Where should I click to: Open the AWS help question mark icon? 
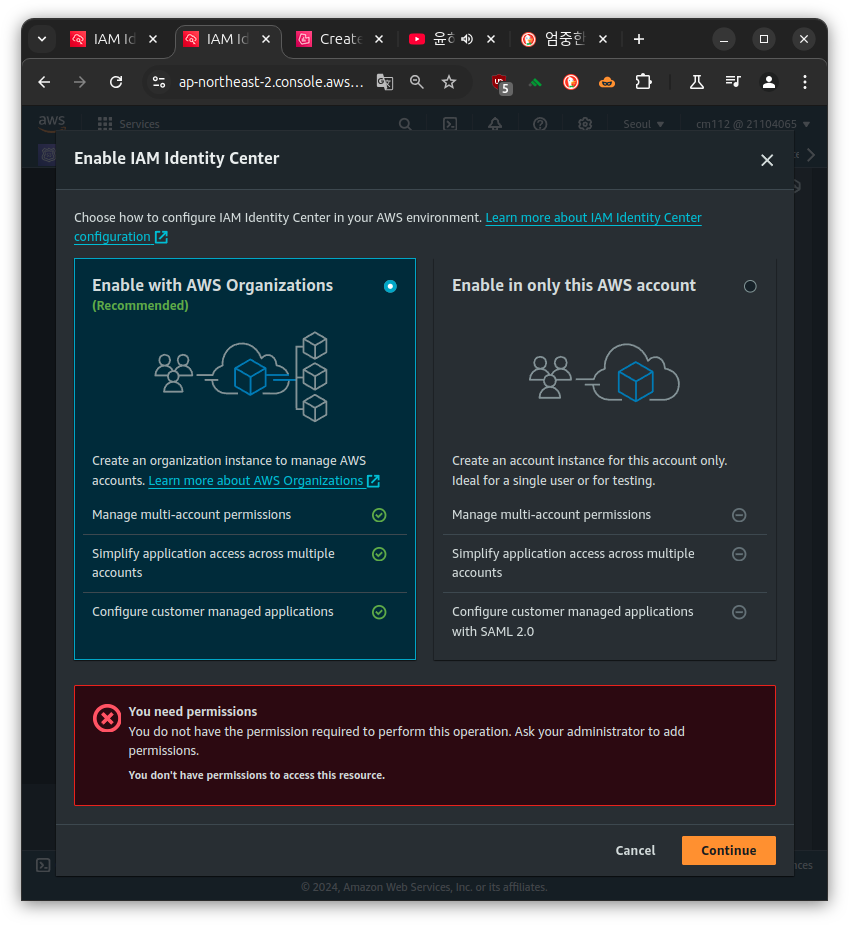pos(540,124)
